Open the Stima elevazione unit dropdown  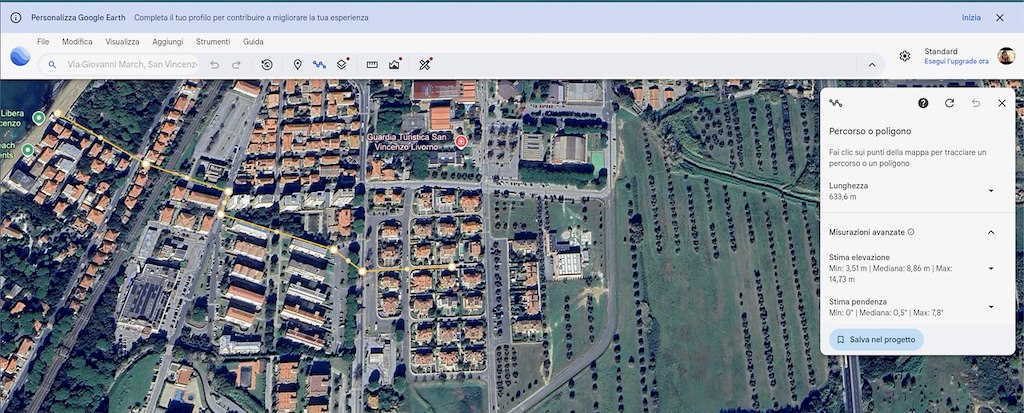pos(990,268)
